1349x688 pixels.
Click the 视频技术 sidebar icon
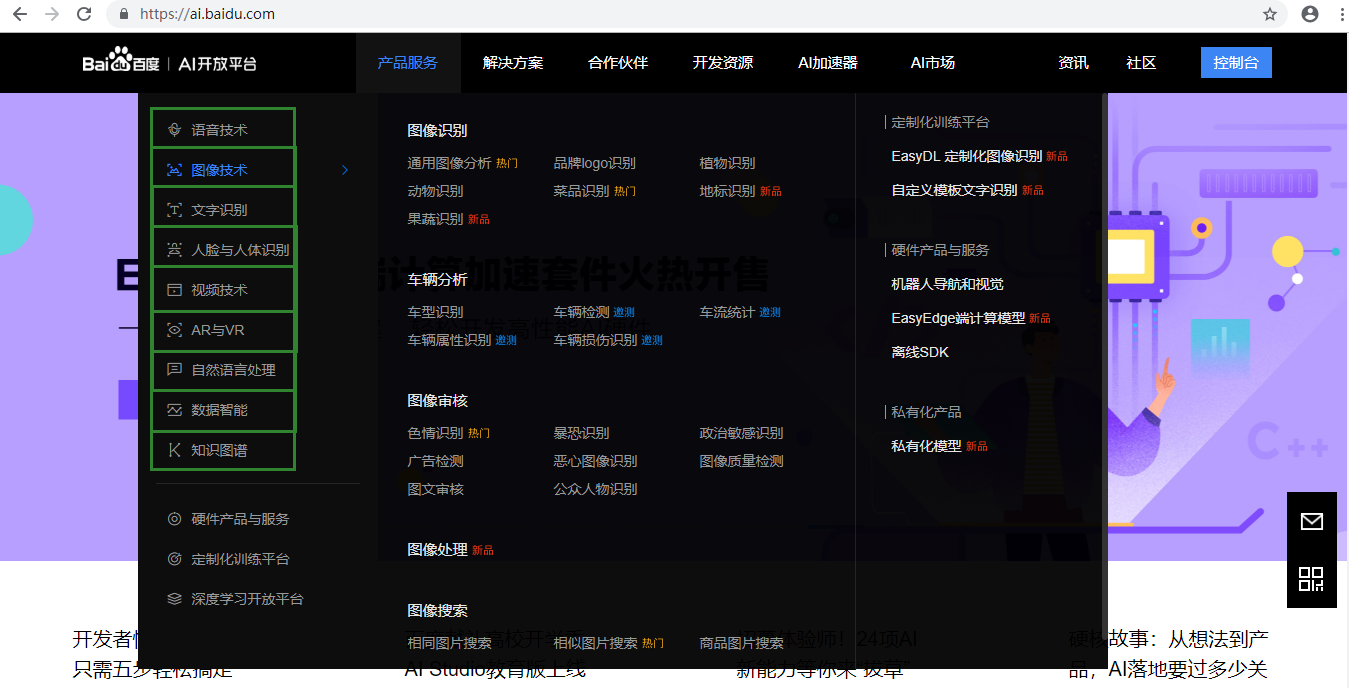pyautogui.click(x=174, y=290)
